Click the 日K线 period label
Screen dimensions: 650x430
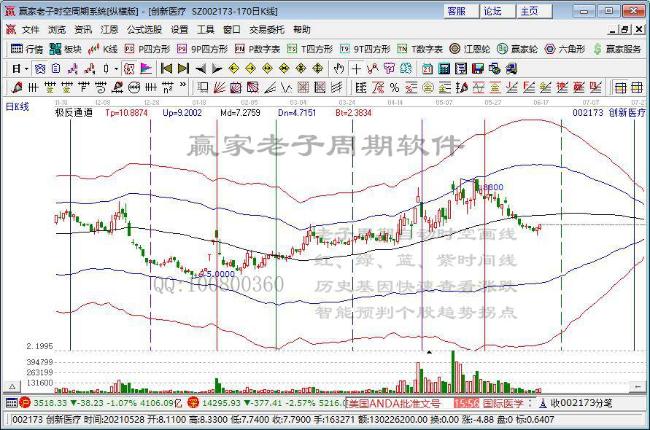pyautogui.click(x=17, y=107)
